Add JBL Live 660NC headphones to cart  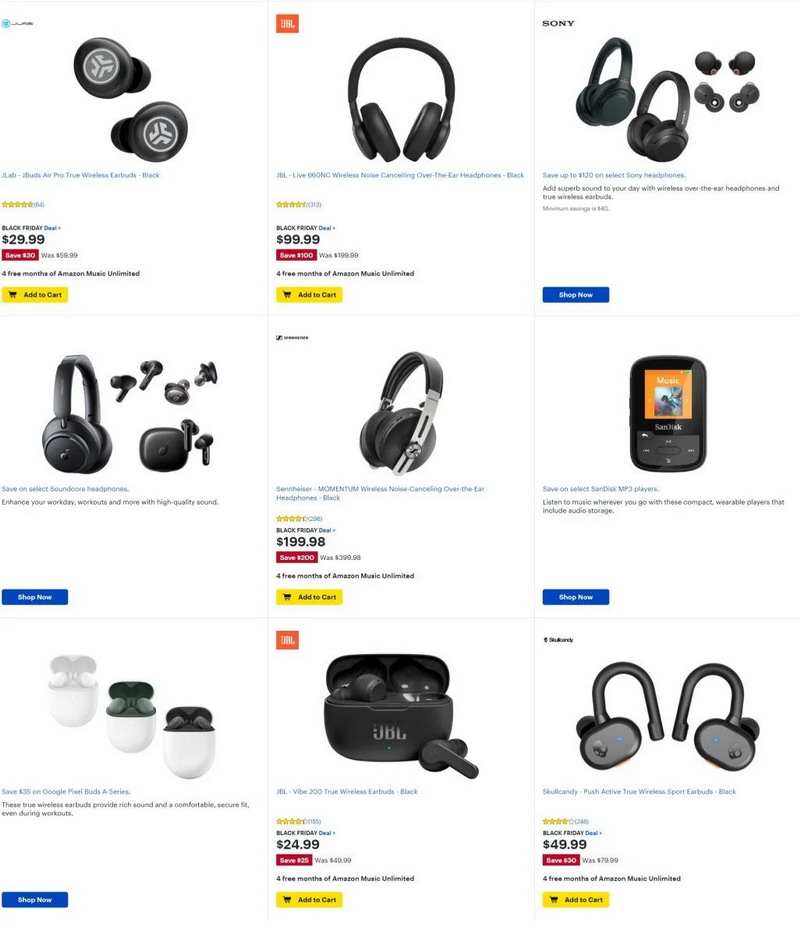(x=309, y=295)
